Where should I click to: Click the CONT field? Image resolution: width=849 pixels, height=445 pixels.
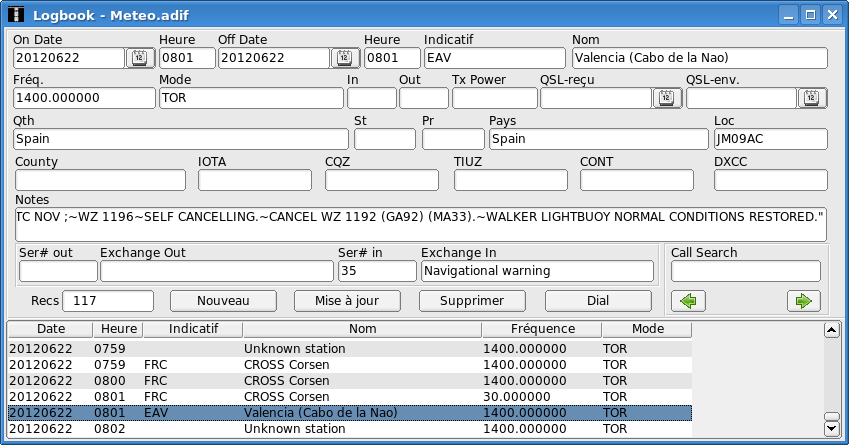click(x=637, y=180)
